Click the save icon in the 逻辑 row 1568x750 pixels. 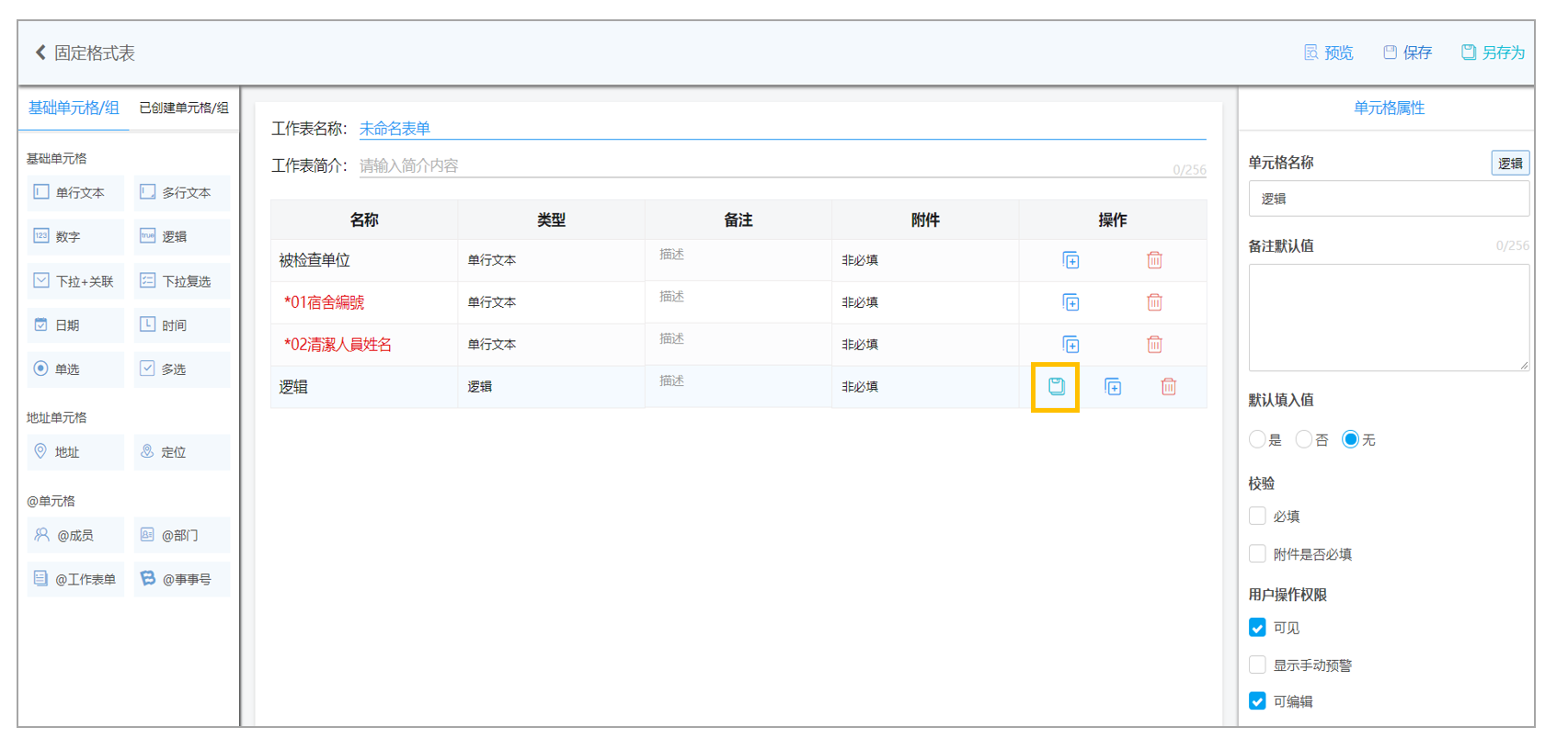(1056, 387)
